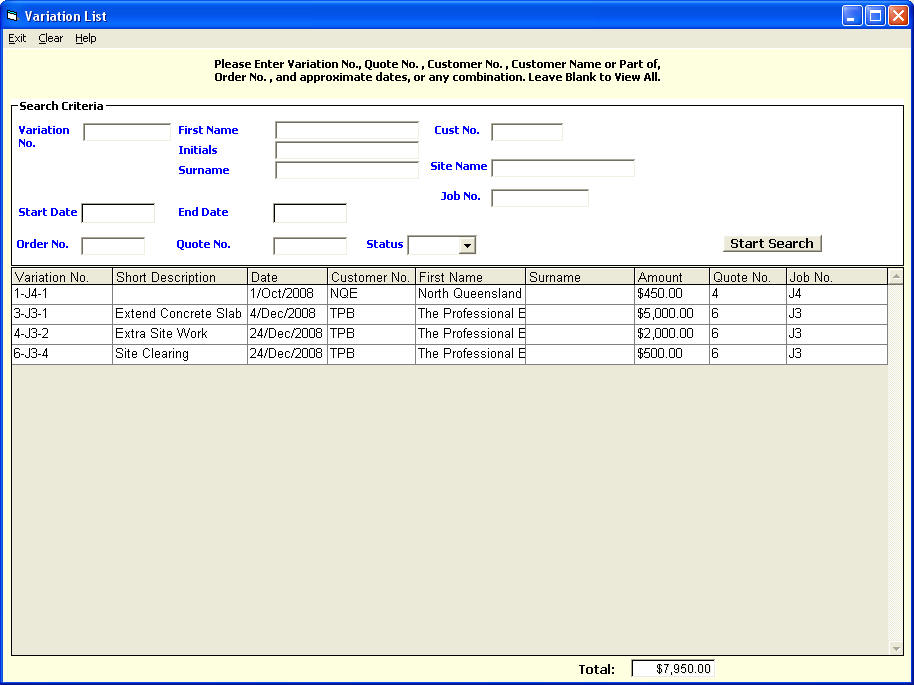Click the Amount column header
914x685 pixels.
point(672,277)
